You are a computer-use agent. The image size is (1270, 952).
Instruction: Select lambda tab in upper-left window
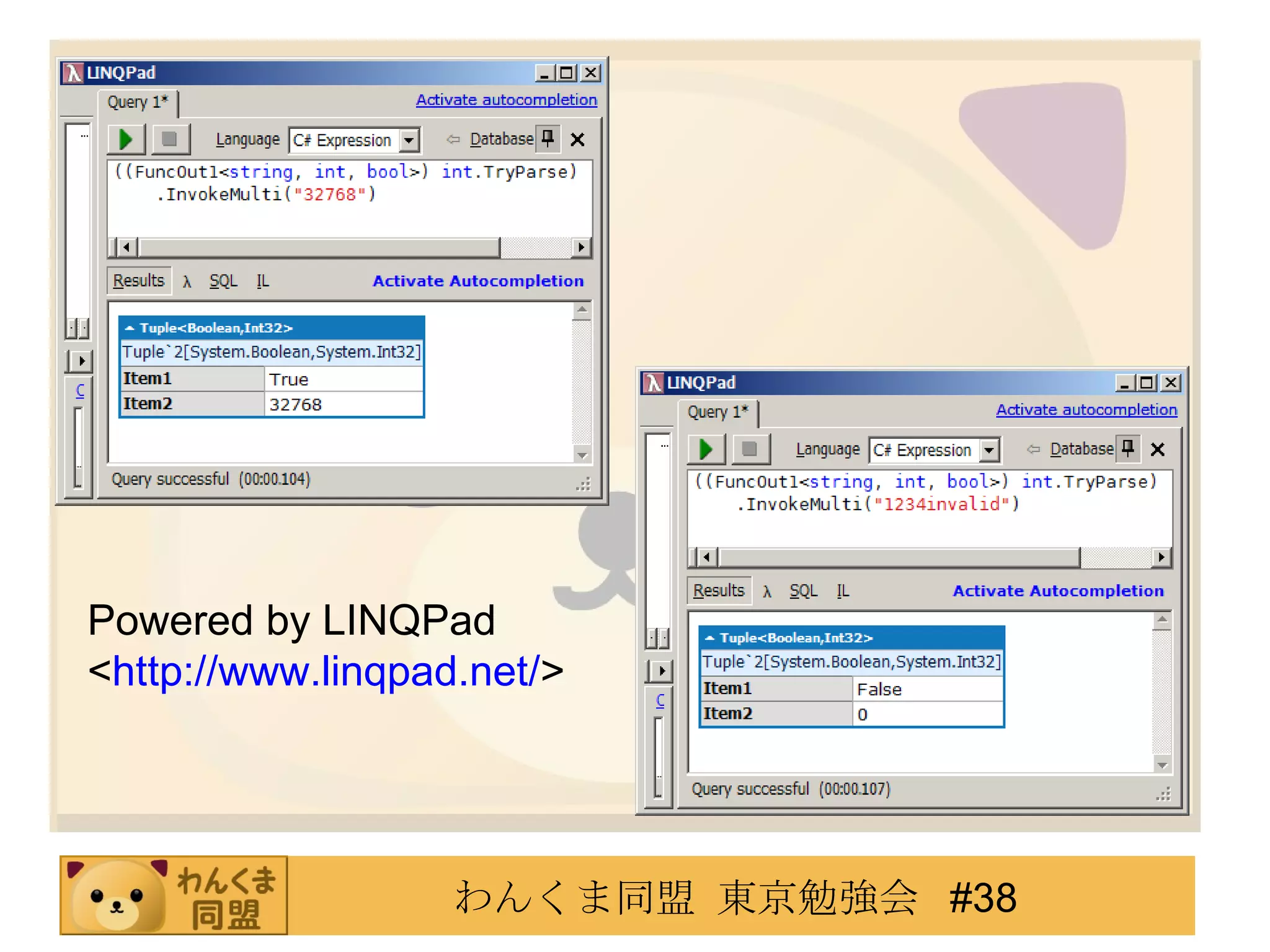(x=187, y=282)
